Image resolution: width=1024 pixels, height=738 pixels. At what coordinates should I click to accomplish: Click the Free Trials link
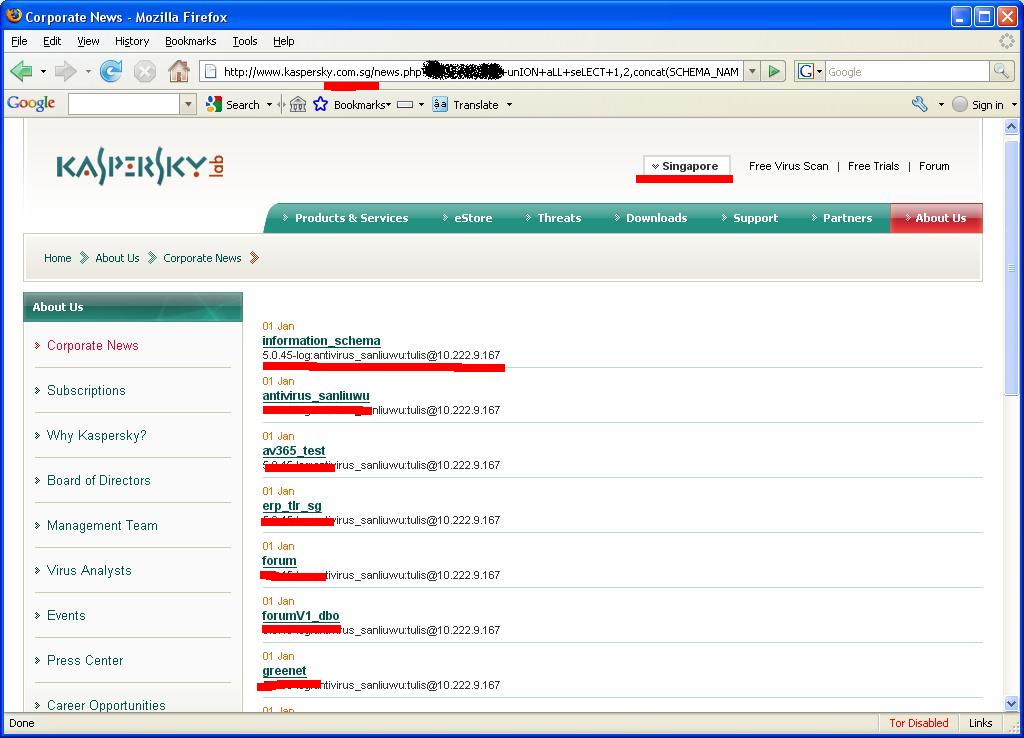coord(873,166)
